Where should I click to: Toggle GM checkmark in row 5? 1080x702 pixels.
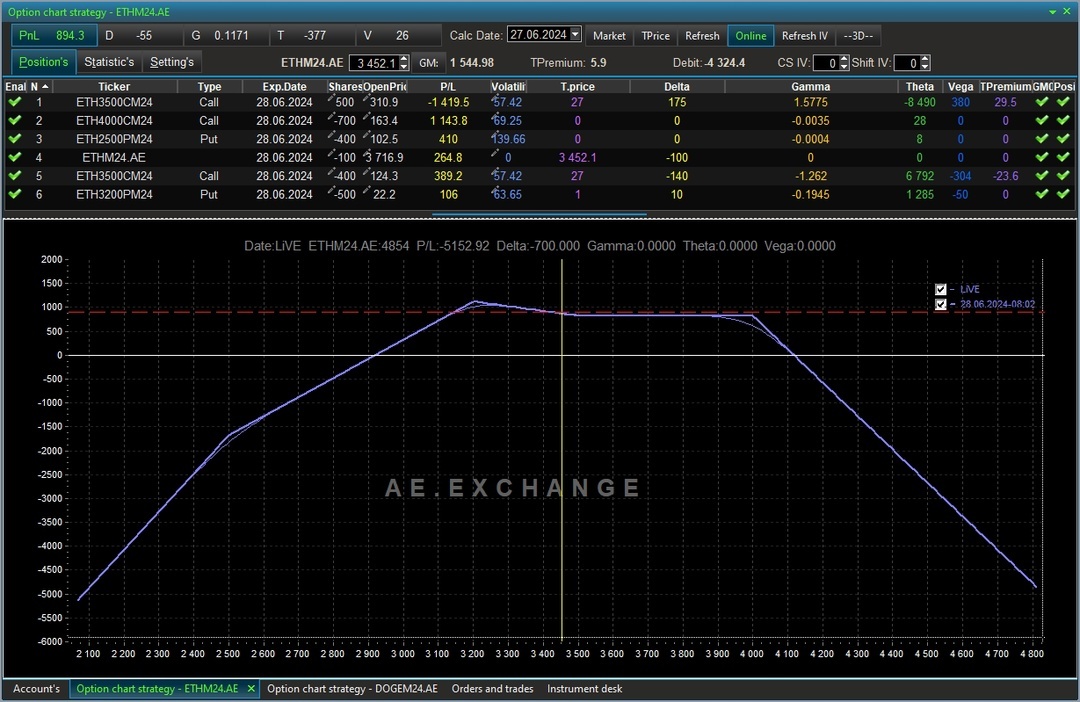(1042, 176)
